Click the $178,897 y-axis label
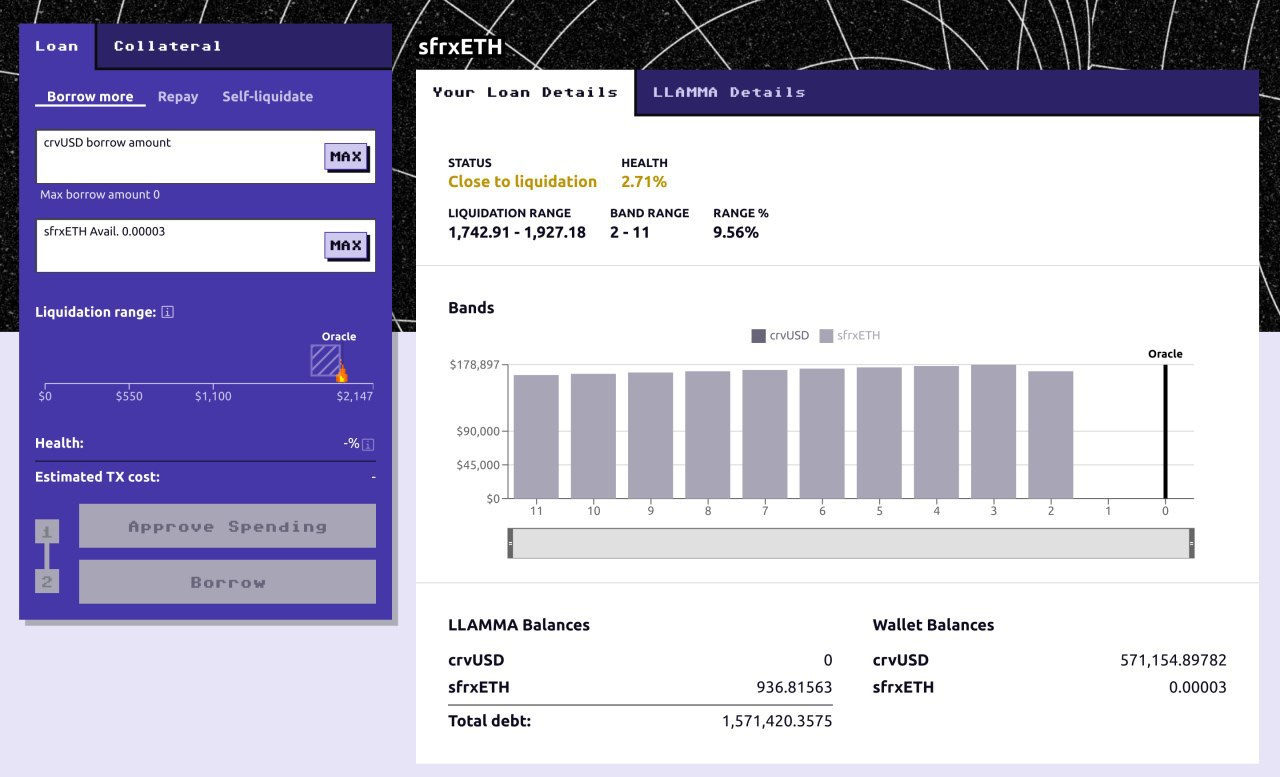 point(474,366)
